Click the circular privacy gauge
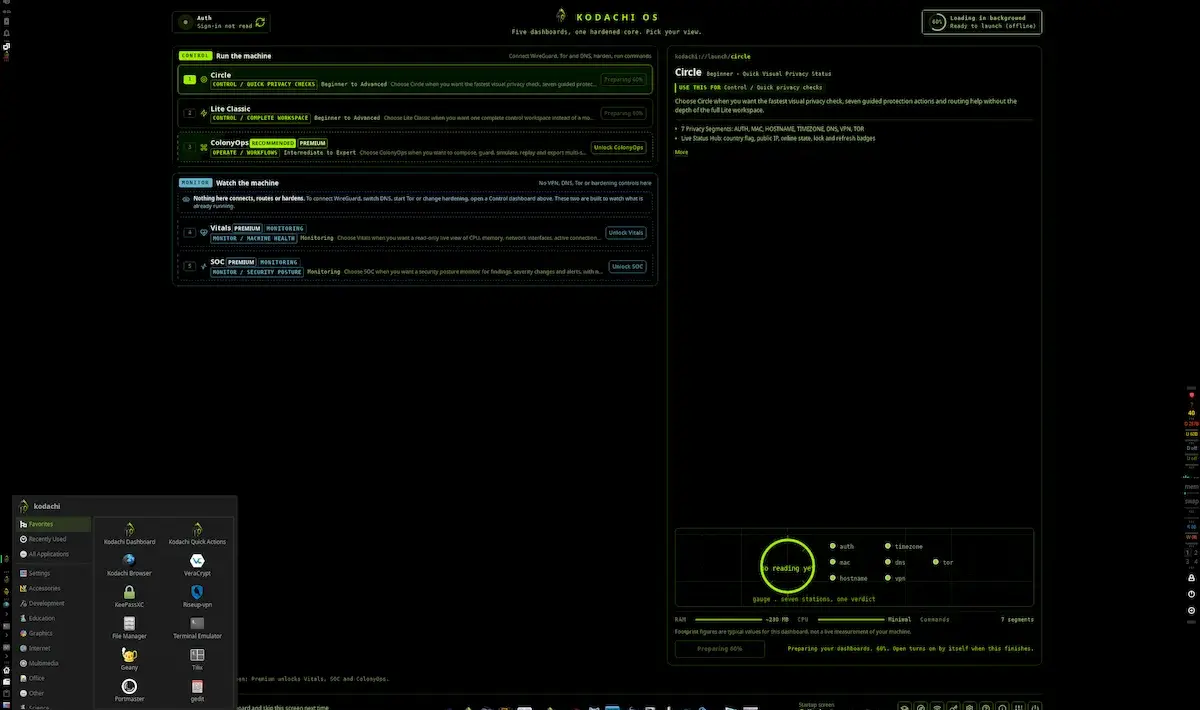The width and height of the screenshot is (1200, 710). click(787, 567)
